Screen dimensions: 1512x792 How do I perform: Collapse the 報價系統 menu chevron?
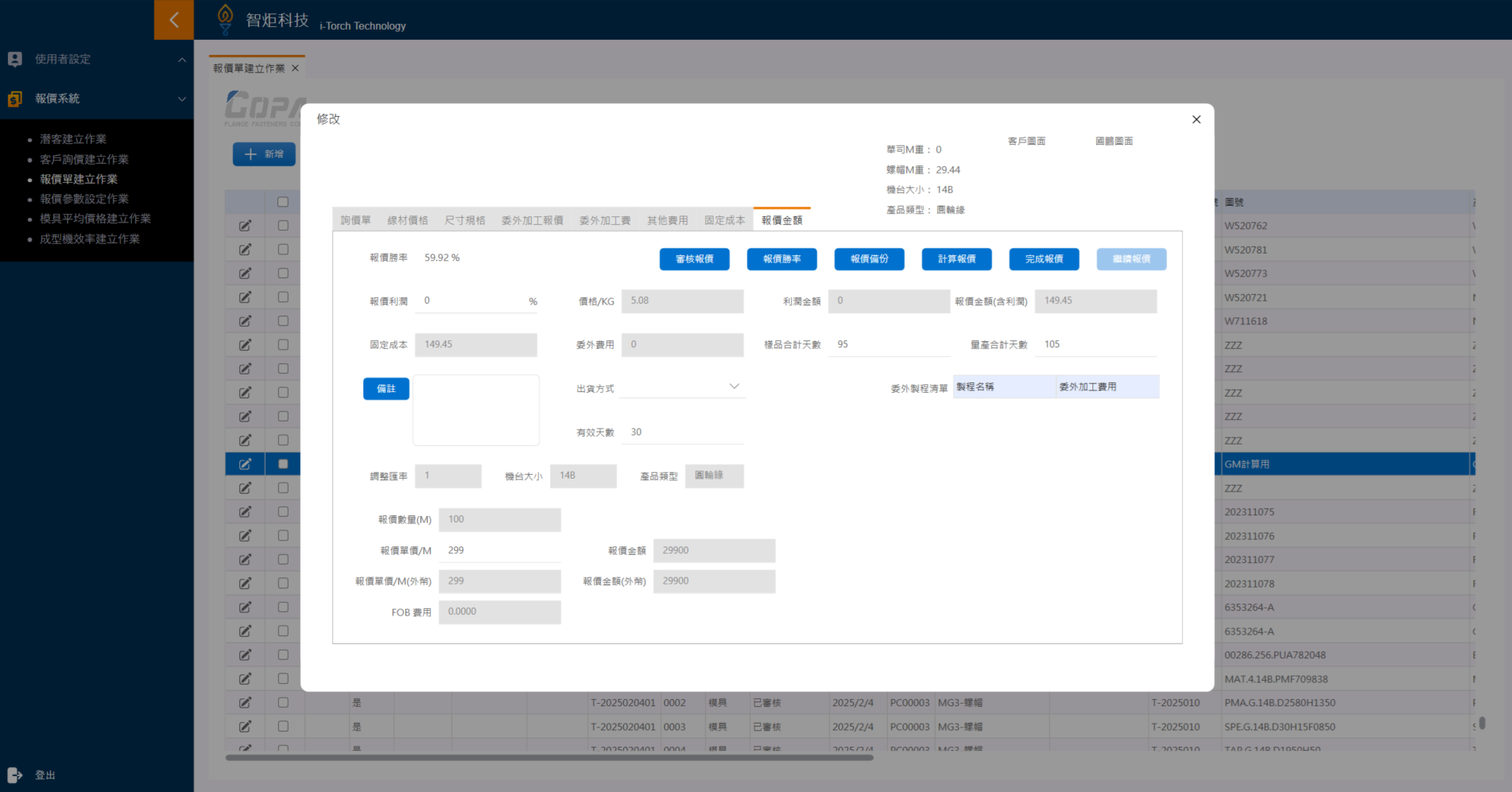pos(181,99)
